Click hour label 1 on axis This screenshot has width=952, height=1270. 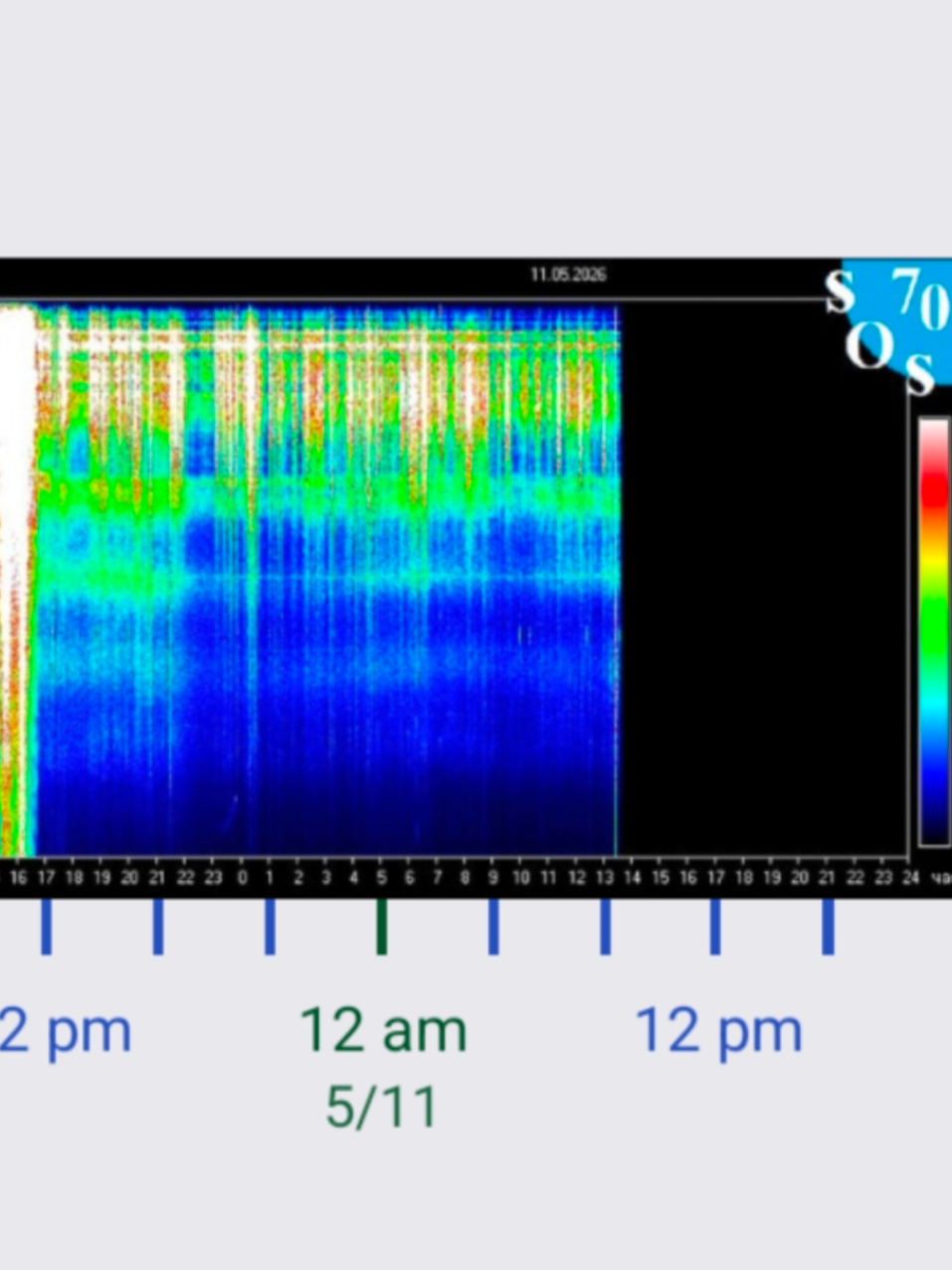270,878
